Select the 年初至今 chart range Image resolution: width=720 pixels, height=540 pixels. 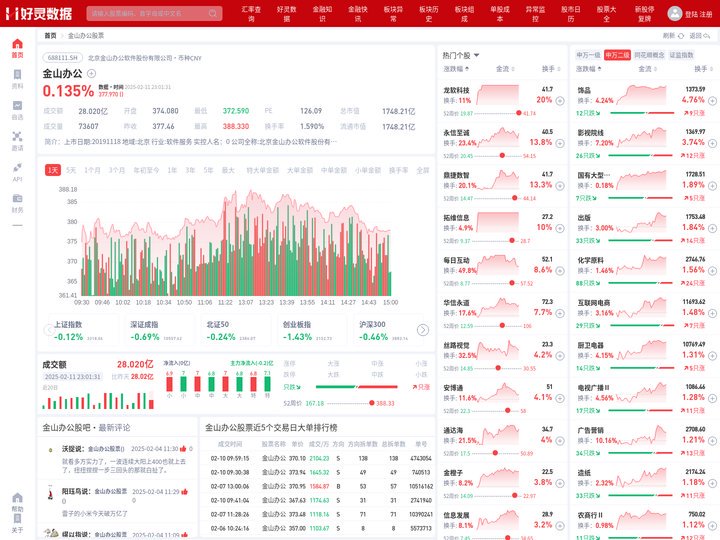pyautogui.click(x=146, y=170)
